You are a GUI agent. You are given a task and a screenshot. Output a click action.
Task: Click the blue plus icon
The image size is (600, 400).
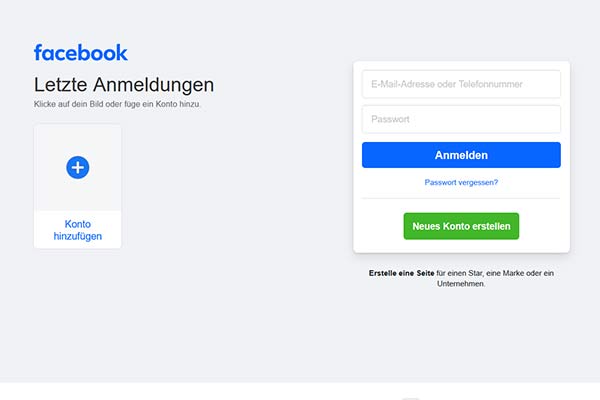click(x=78, y=167)
